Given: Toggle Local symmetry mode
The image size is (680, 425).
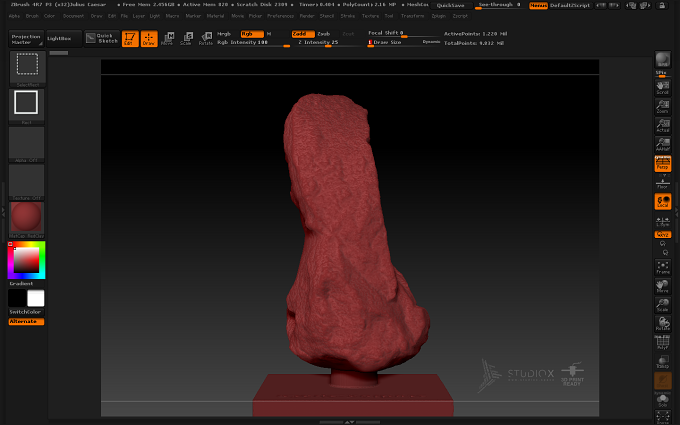Looking at the screenshot, I should [x=663, y=202].
